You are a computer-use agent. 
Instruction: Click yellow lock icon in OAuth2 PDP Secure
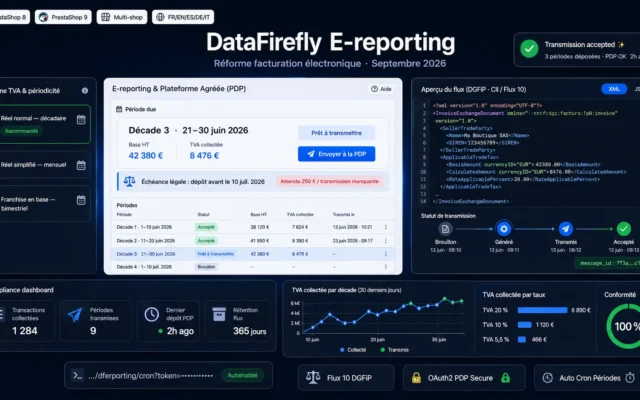point(416,378)
